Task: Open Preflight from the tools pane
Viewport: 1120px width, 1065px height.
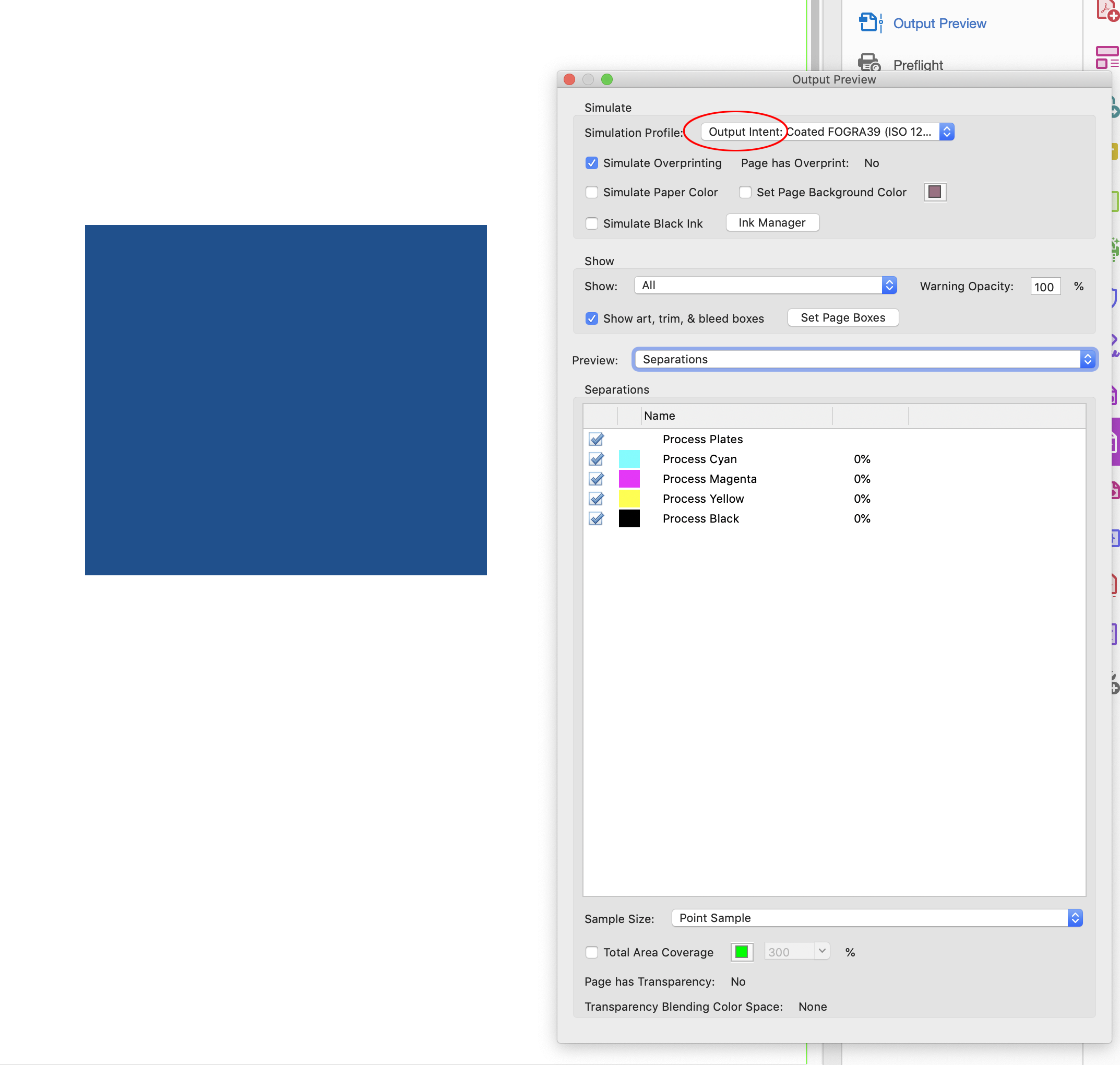Action: [918, 64]
